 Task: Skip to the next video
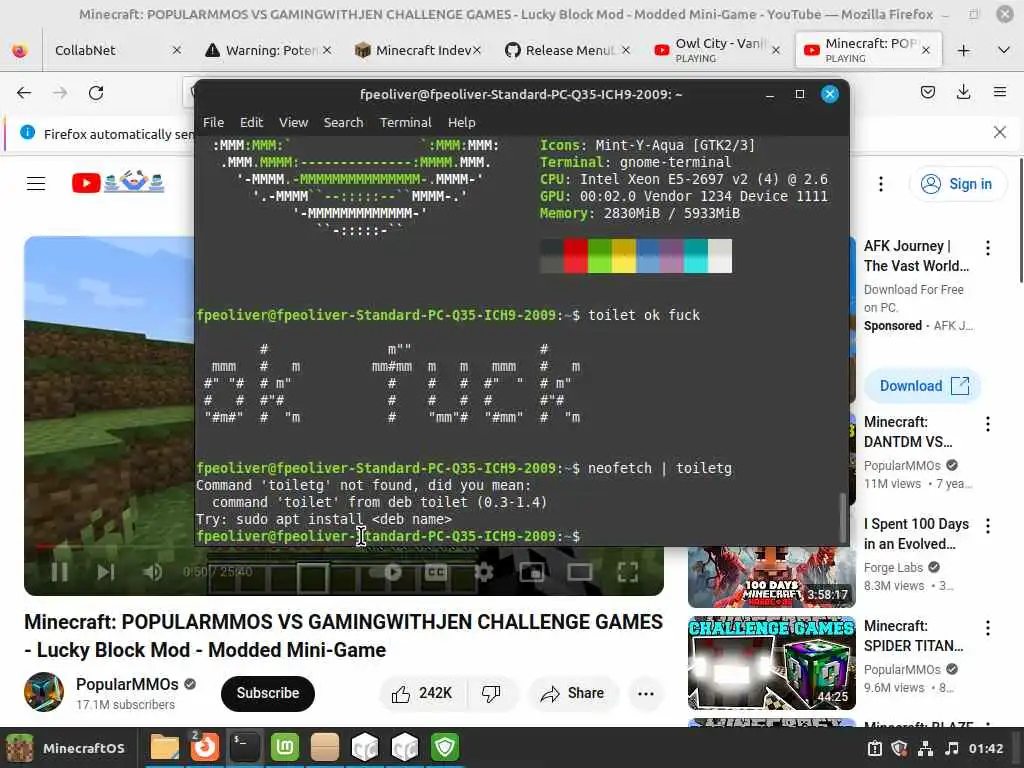coord(105,572)
